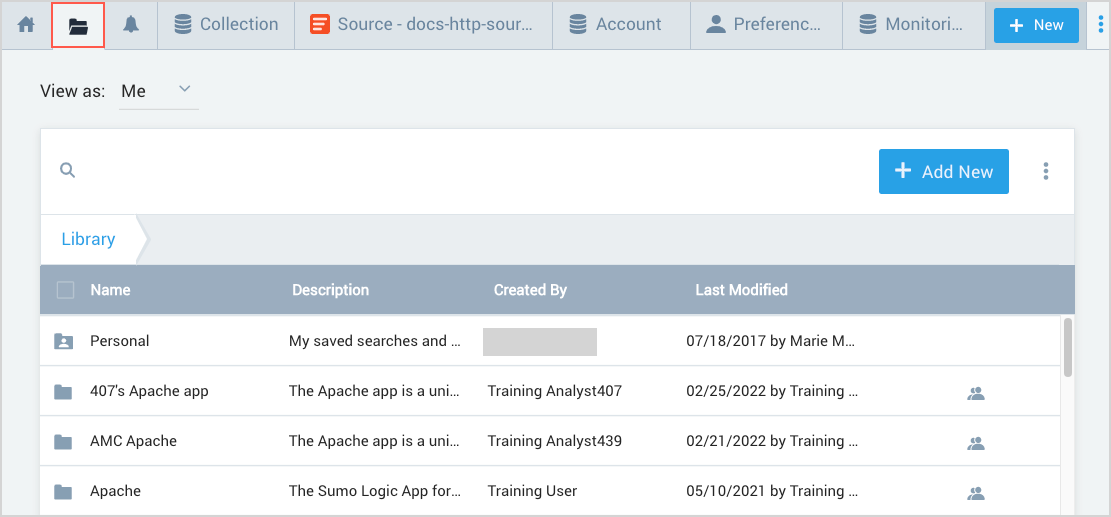
Task: Click the search magnifier icon
Action: pyautogui.click(x=68, y=171)
